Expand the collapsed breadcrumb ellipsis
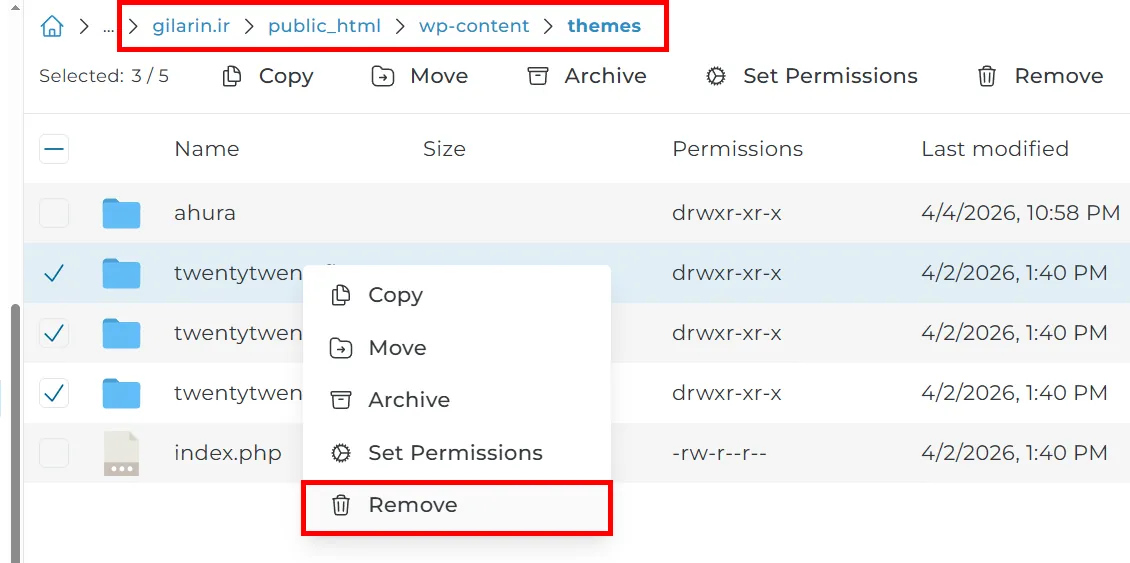 [108, 27]
